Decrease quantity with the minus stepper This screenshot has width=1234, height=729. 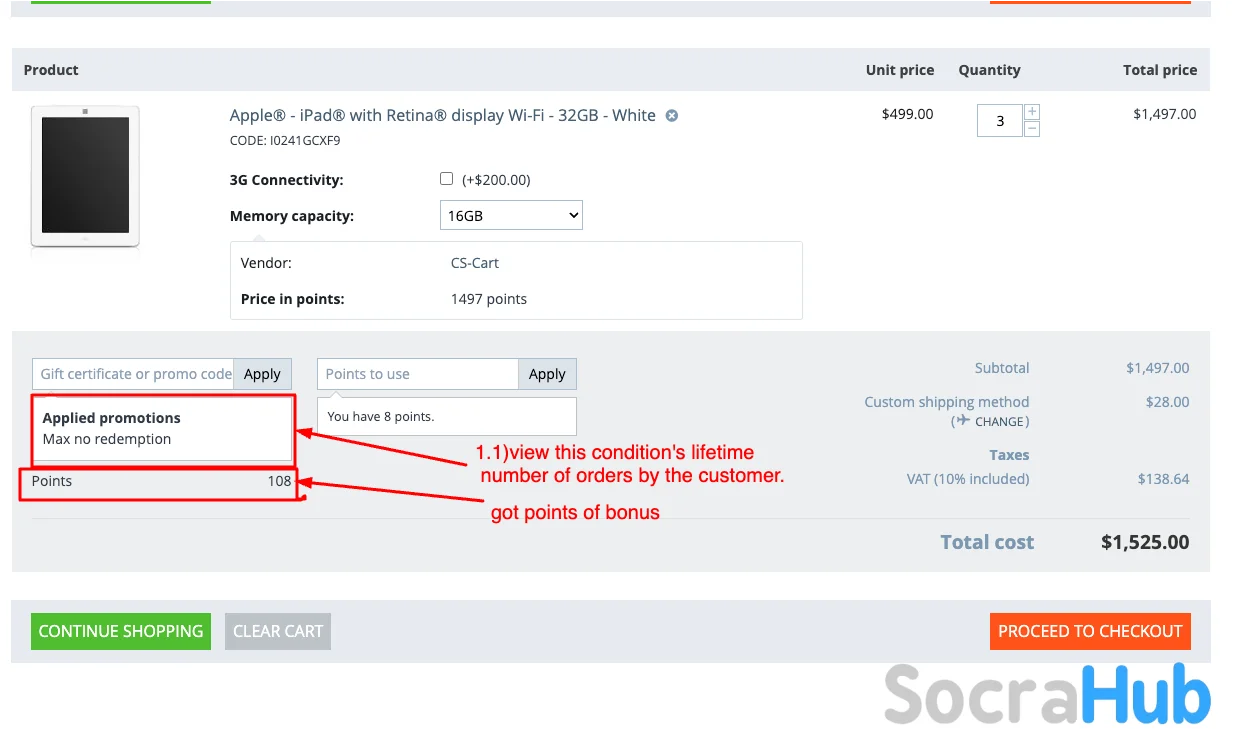coord(1032,129)
